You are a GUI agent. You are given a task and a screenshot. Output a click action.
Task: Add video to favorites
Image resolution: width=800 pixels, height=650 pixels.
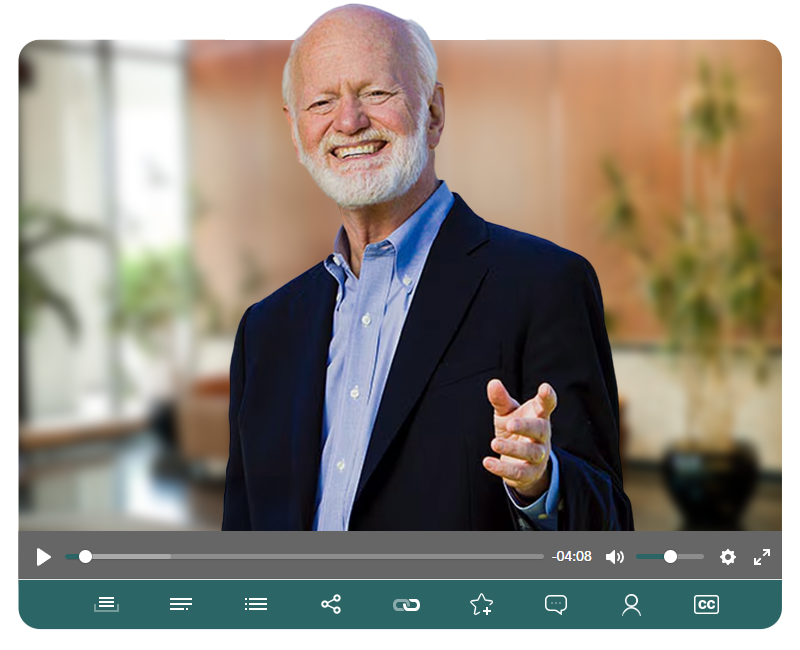(x=481, y=604)
